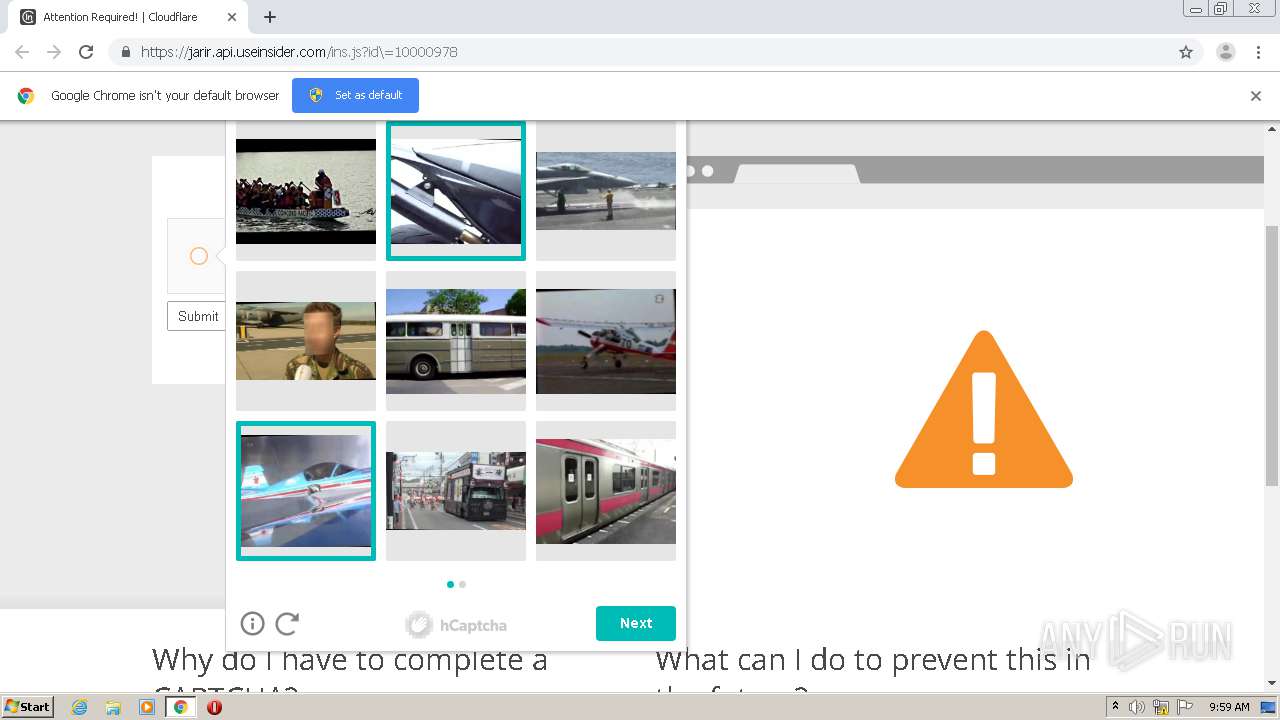Click 'Why do I have to complete a' heading
The height and width of the screenshot is (720, 1280).
[x=350, y=660]
